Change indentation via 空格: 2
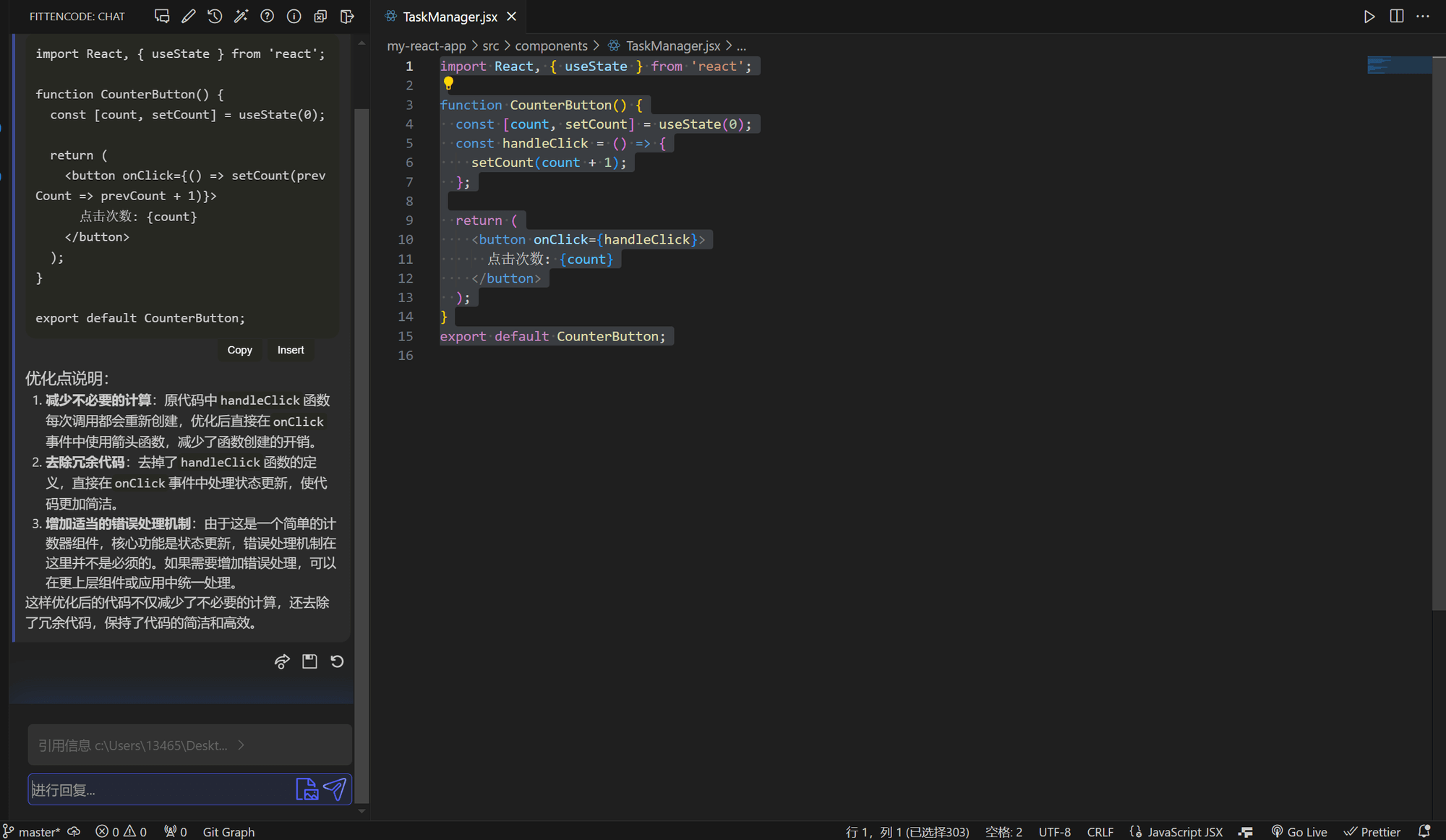Screen dimensions: 1446x840 (1004, 832)
